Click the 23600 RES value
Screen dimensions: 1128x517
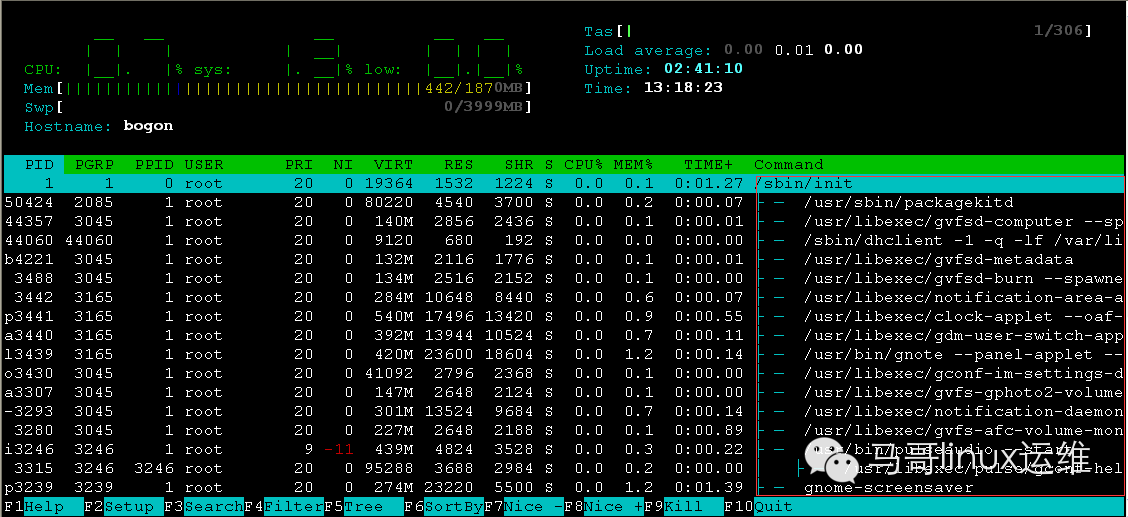[449, 354]
